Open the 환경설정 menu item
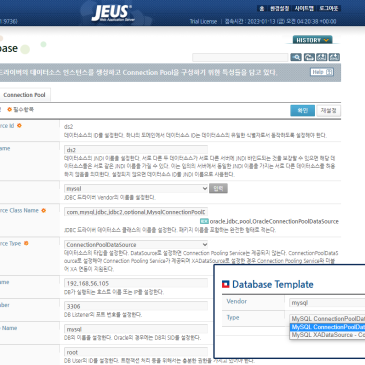Image resolution: width=365 pixels, height=365 pixels. [x=279, y=9]
